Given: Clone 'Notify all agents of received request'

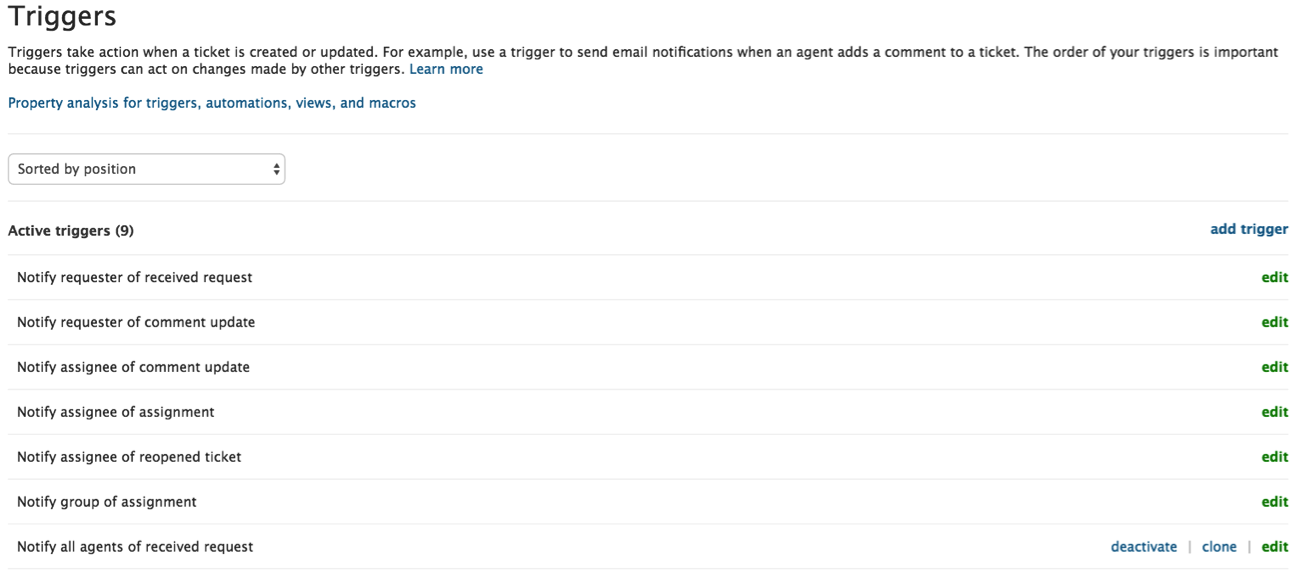Looking at the screenshot, I should point(1219,547).
